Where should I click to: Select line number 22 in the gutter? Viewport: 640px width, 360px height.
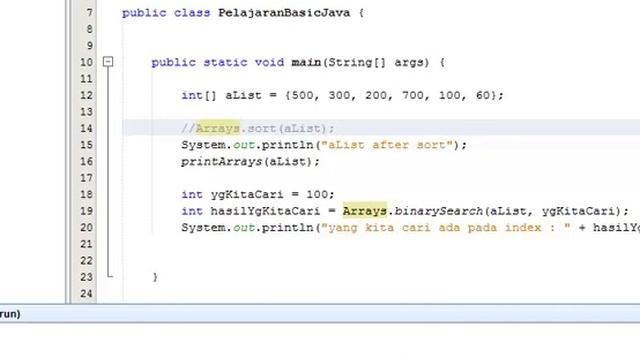tap(86, 260)
